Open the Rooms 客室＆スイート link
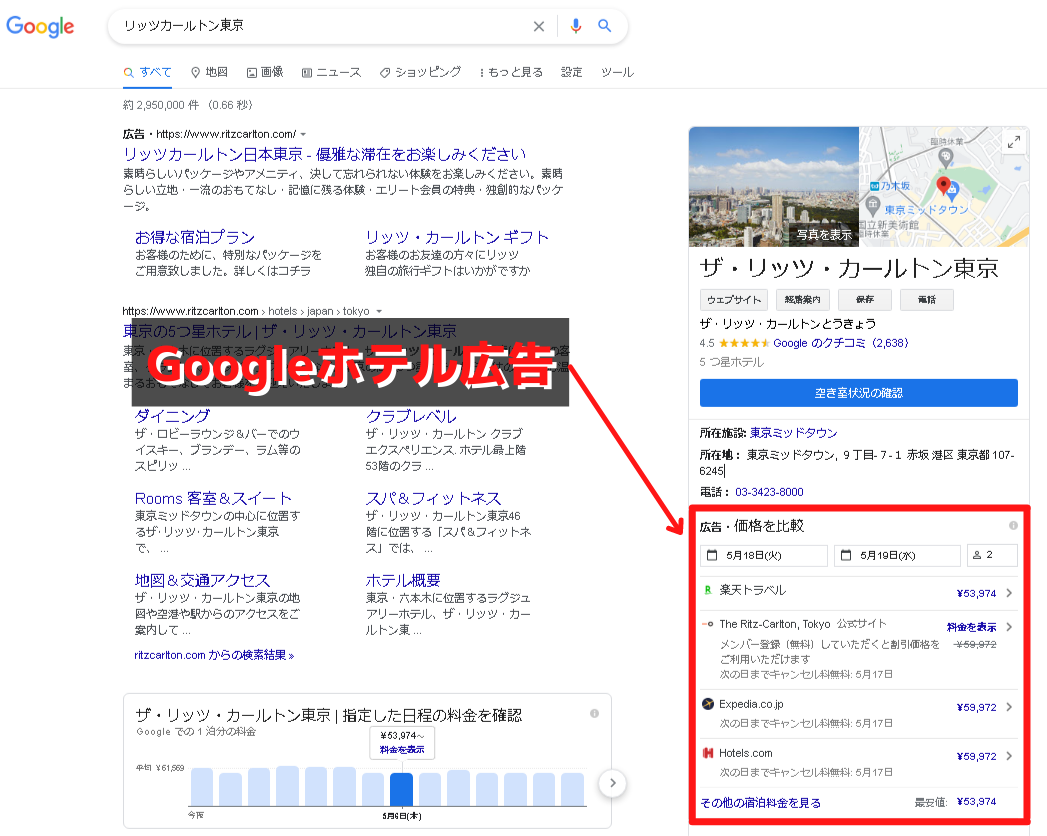The height and width of the screenshot is (836, 1047). (x=213, y=498)
